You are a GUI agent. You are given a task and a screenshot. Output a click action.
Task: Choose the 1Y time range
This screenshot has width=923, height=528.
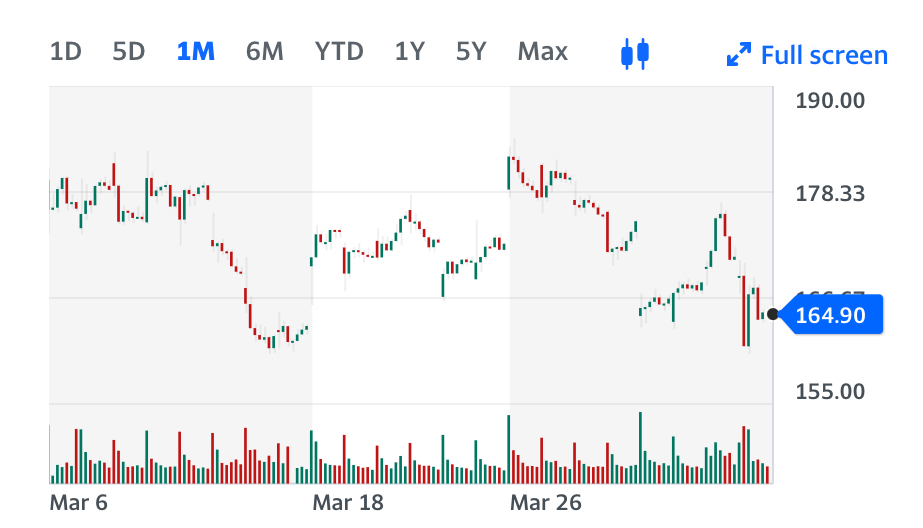[410, 52]
